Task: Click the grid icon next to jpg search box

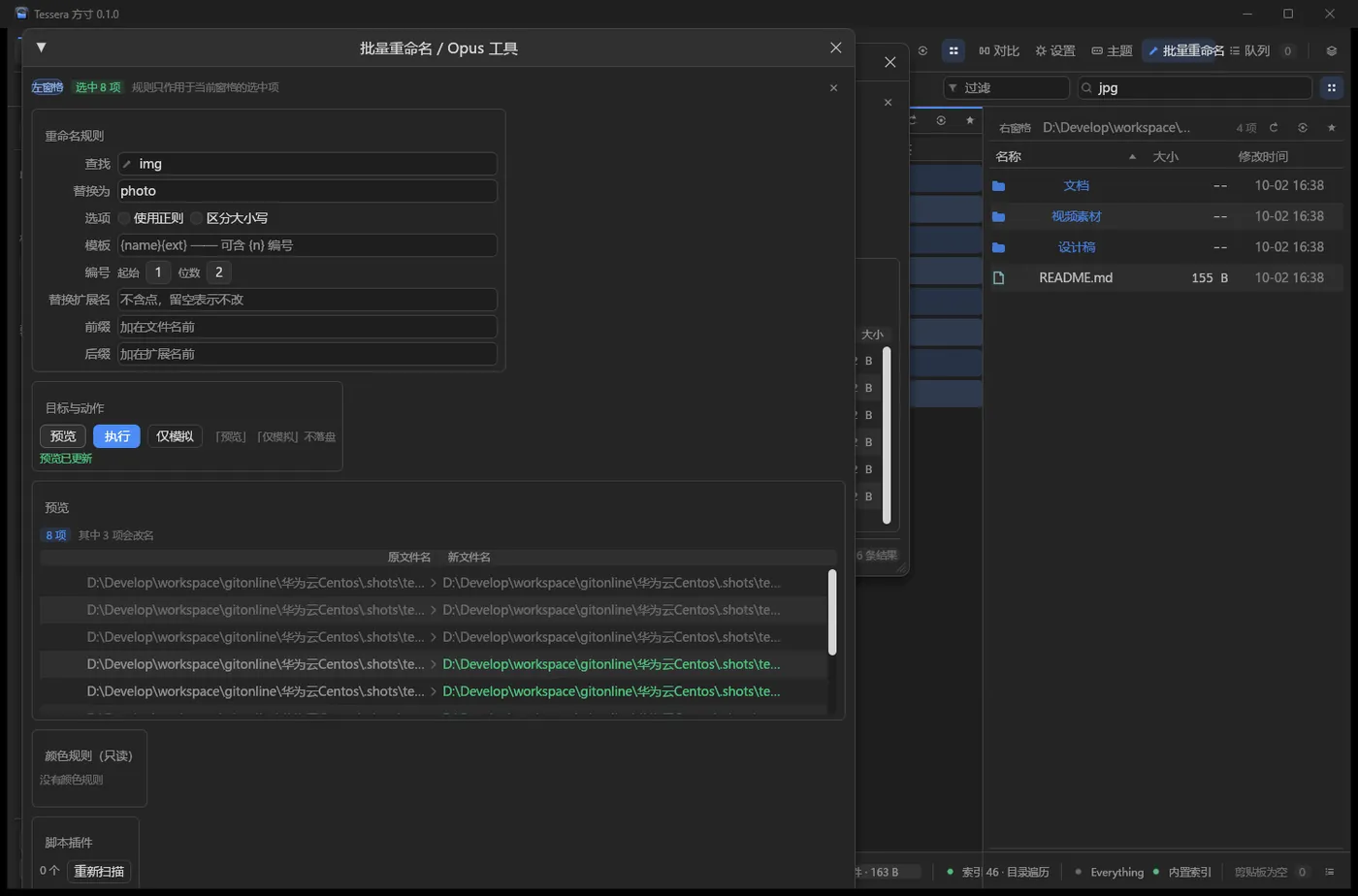Action: point(1331,87)
